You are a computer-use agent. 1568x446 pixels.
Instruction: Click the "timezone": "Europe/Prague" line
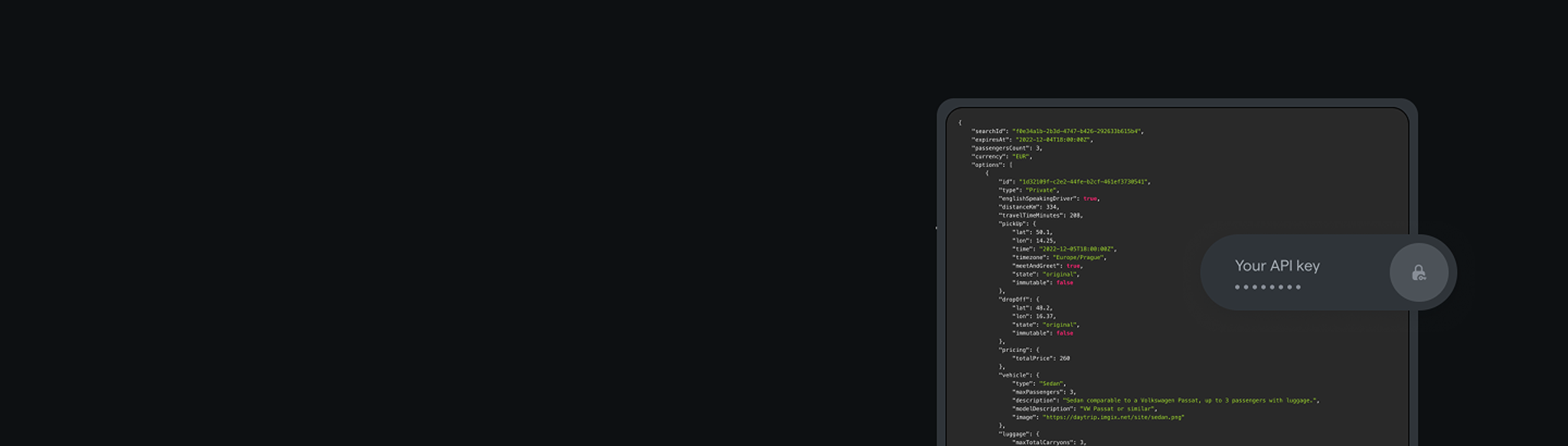(x=1059, y=257)
